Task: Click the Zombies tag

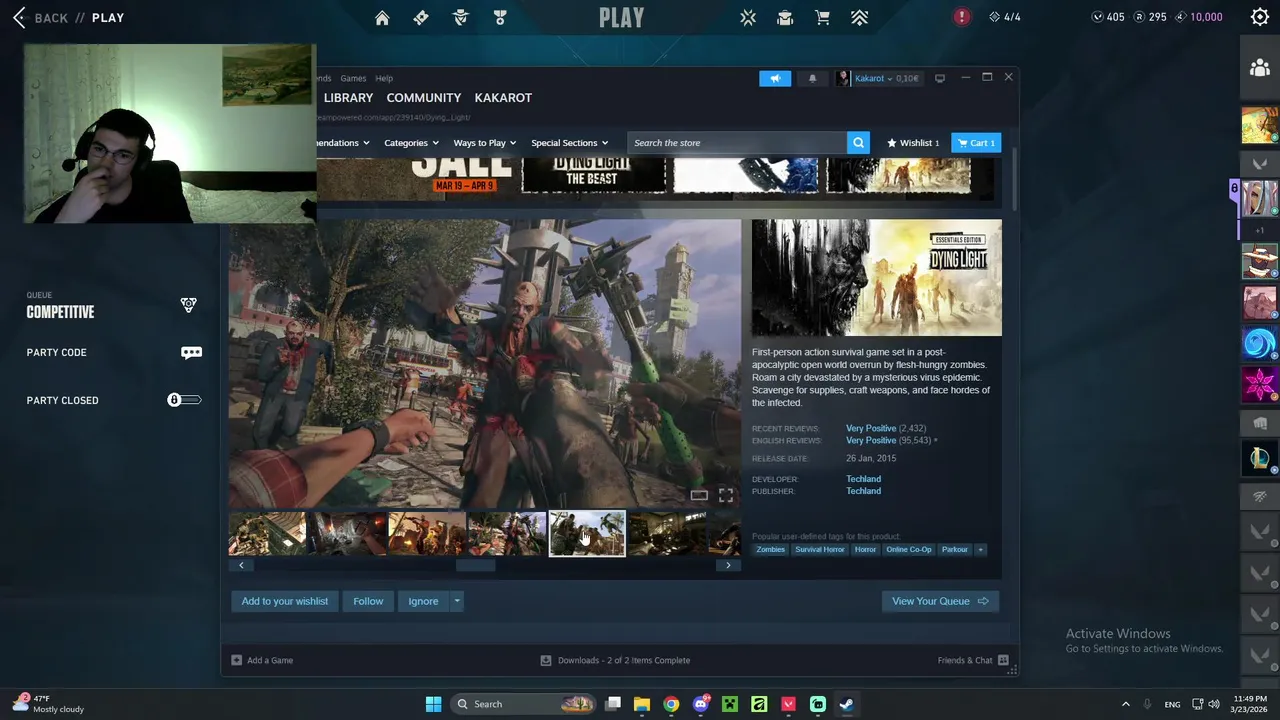Action: [770, 549]
